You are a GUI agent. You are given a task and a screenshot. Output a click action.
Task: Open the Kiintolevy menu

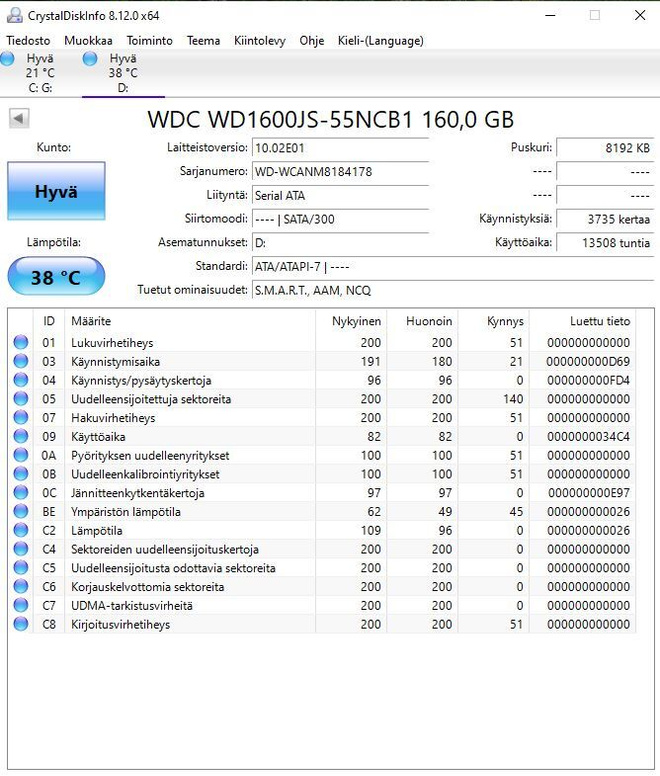[x=260, y=41]
